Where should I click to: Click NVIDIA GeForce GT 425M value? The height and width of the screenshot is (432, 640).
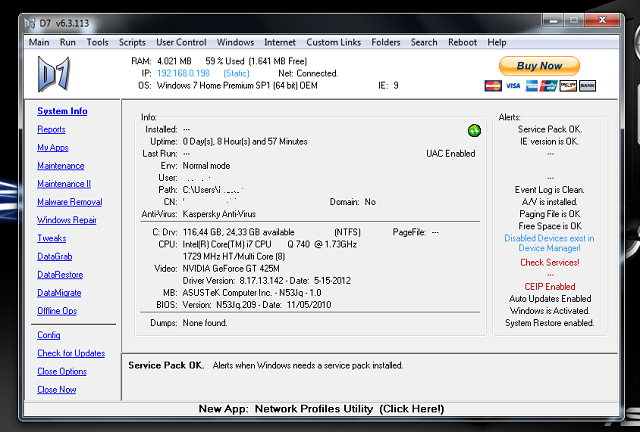(231, 269)
